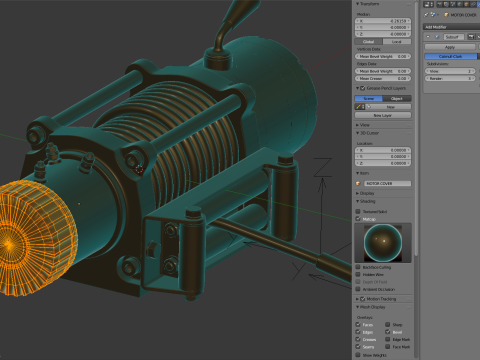Screen dimensions: 480x360
Task: Toggle Grease Pencil Layers checkbox
Action: point(363,88)
